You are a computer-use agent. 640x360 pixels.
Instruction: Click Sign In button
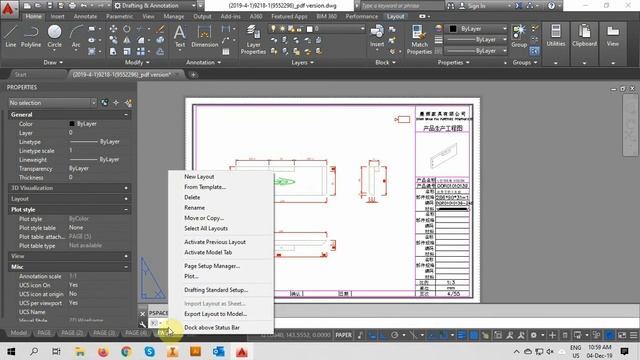[x=473, y=6]
